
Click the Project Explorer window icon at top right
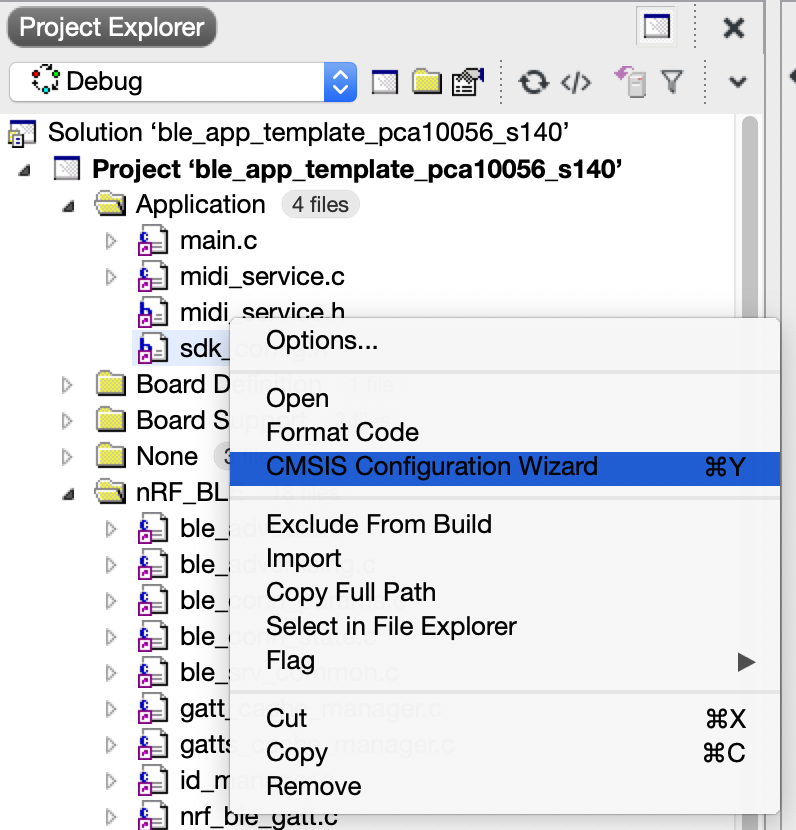click(x=657, y=27)
